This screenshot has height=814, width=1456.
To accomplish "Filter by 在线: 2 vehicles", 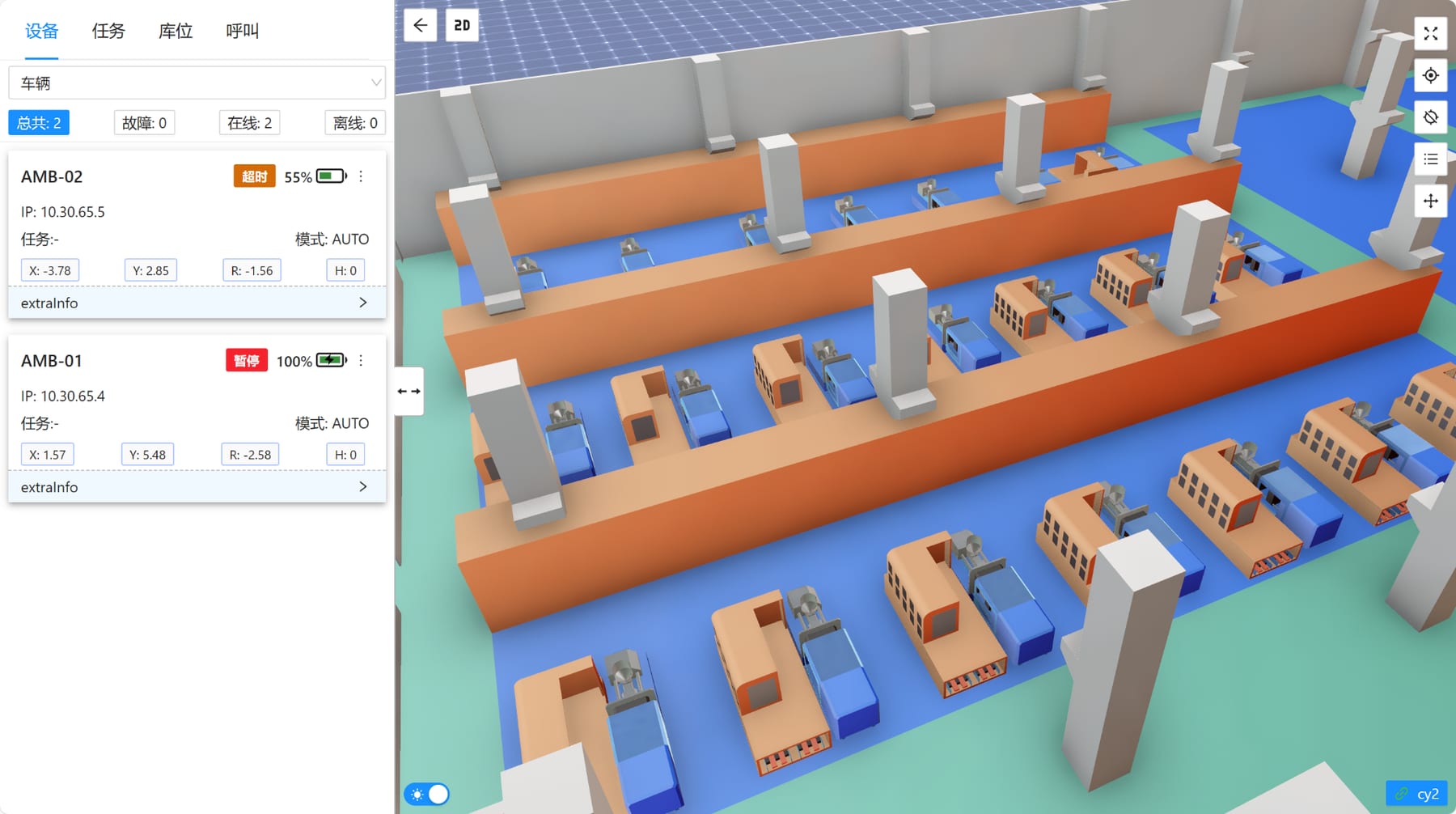I will click(249, 123).
